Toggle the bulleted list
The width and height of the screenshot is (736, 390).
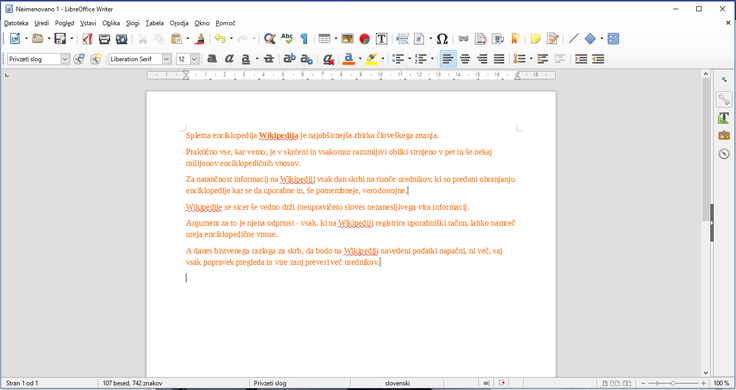tap(398, 59)
